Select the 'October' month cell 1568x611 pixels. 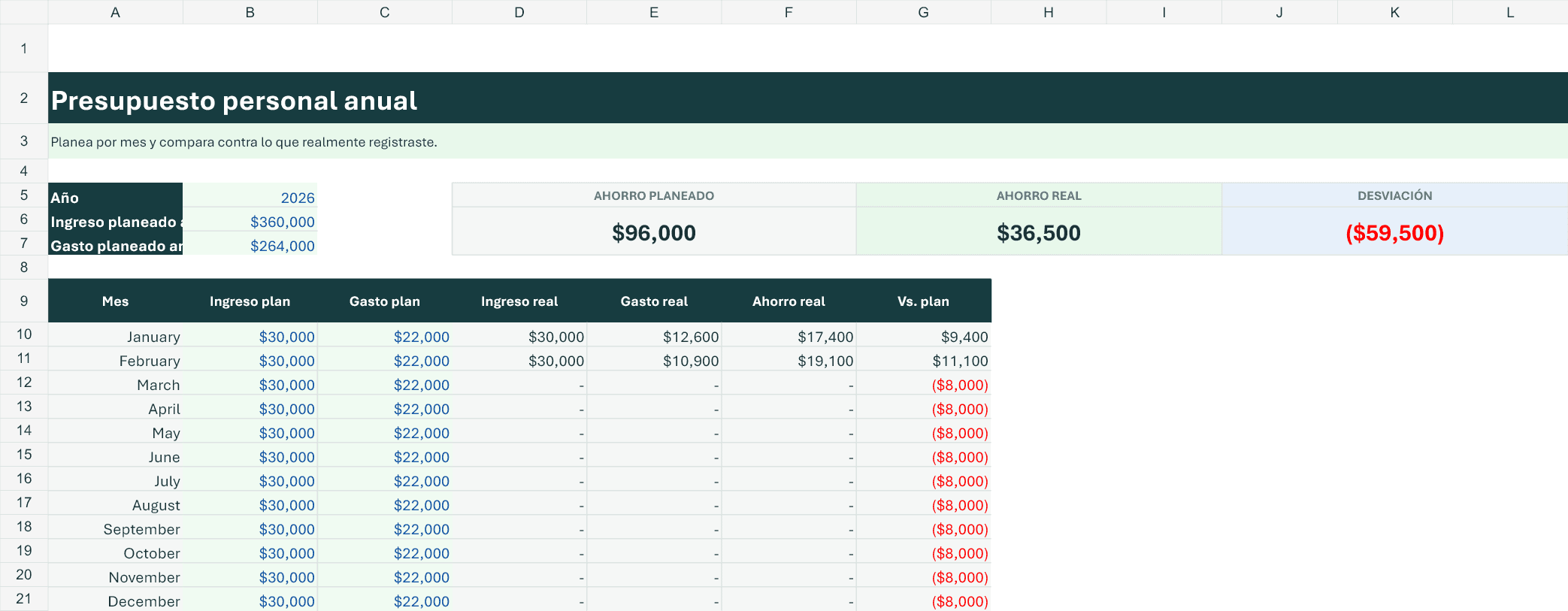116,551
